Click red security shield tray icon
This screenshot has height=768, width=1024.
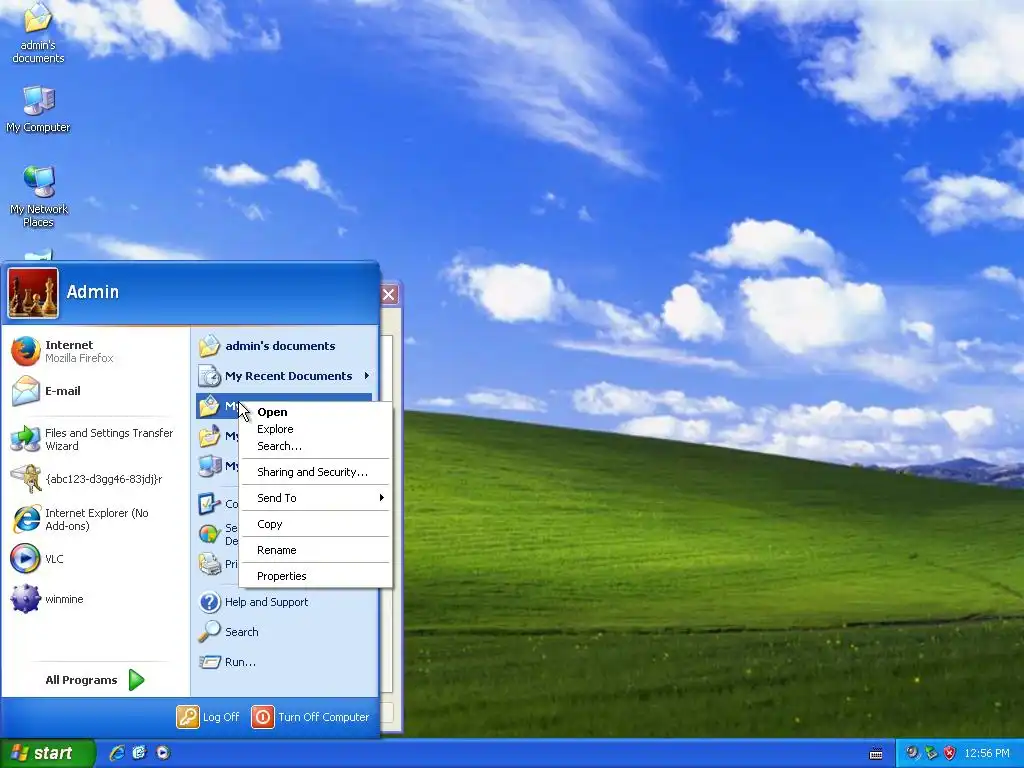point(950,753)
